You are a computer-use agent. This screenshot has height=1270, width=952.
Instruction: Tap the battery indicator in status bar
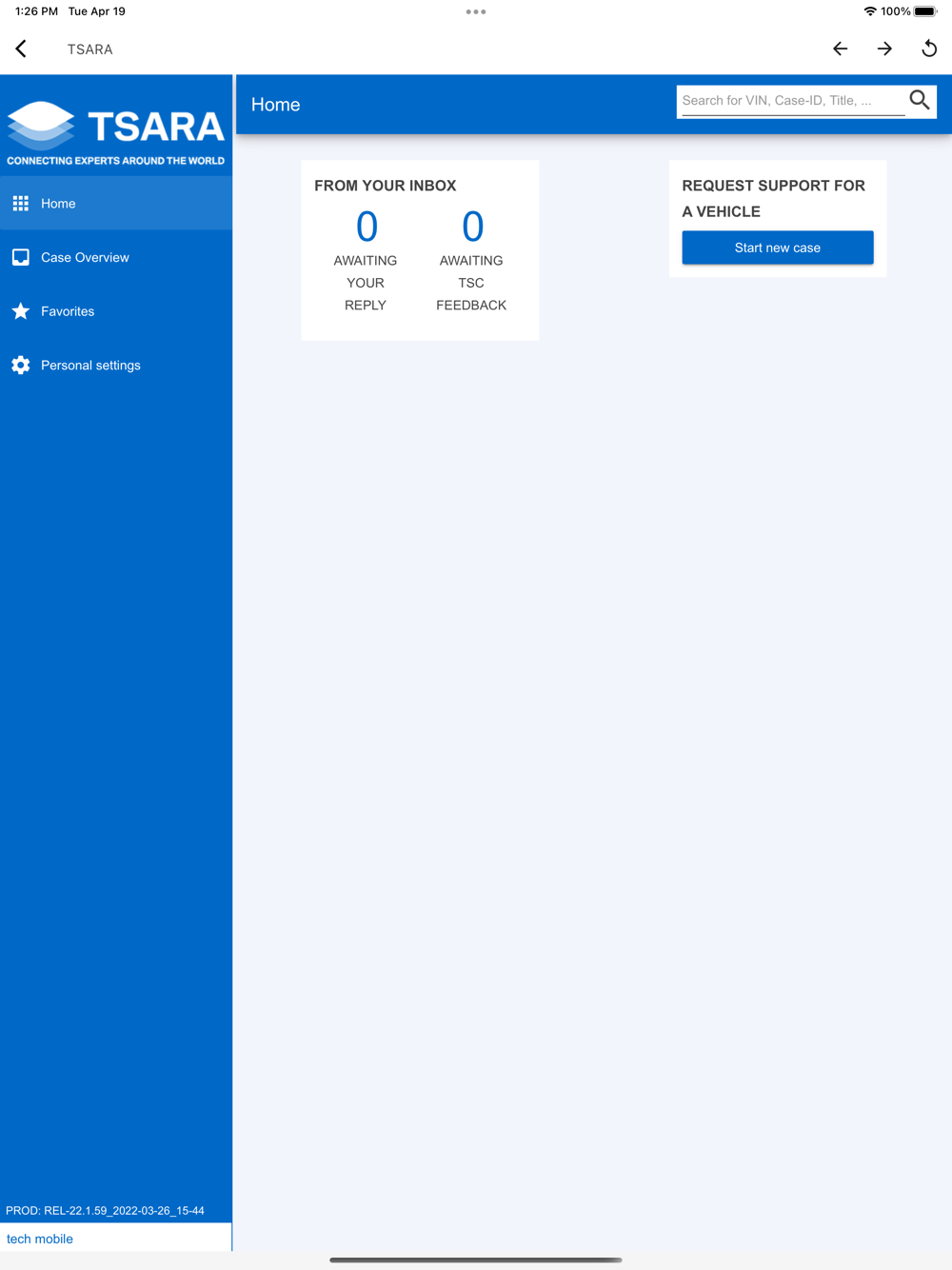pyautogui.click(x=926, y=11)
